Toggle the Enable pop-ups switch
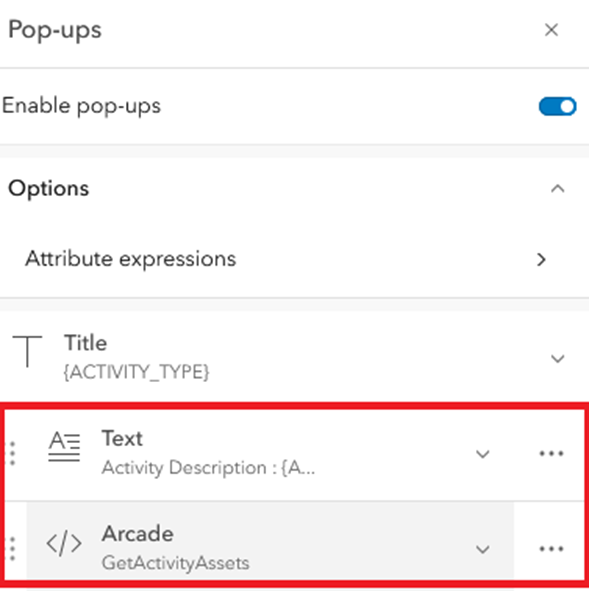 click(557, 106)
